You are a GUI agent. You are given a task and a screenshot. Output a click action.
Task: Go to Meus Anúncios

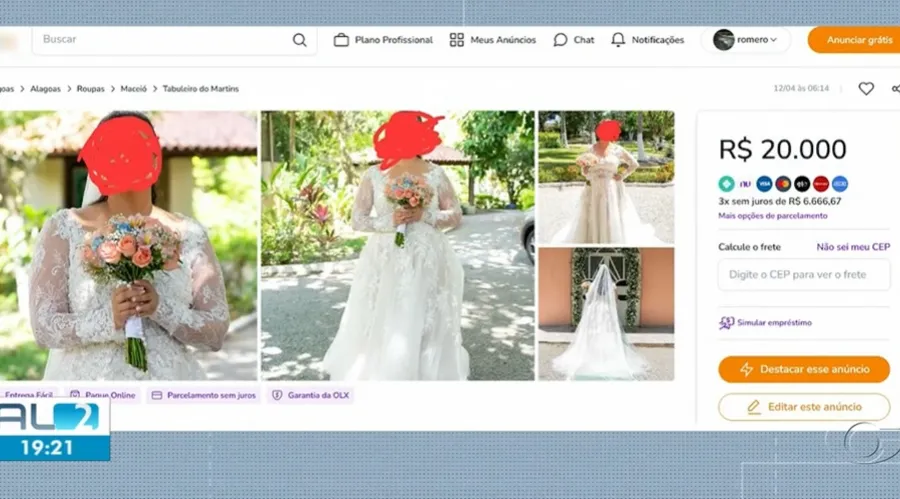point(492,40)
